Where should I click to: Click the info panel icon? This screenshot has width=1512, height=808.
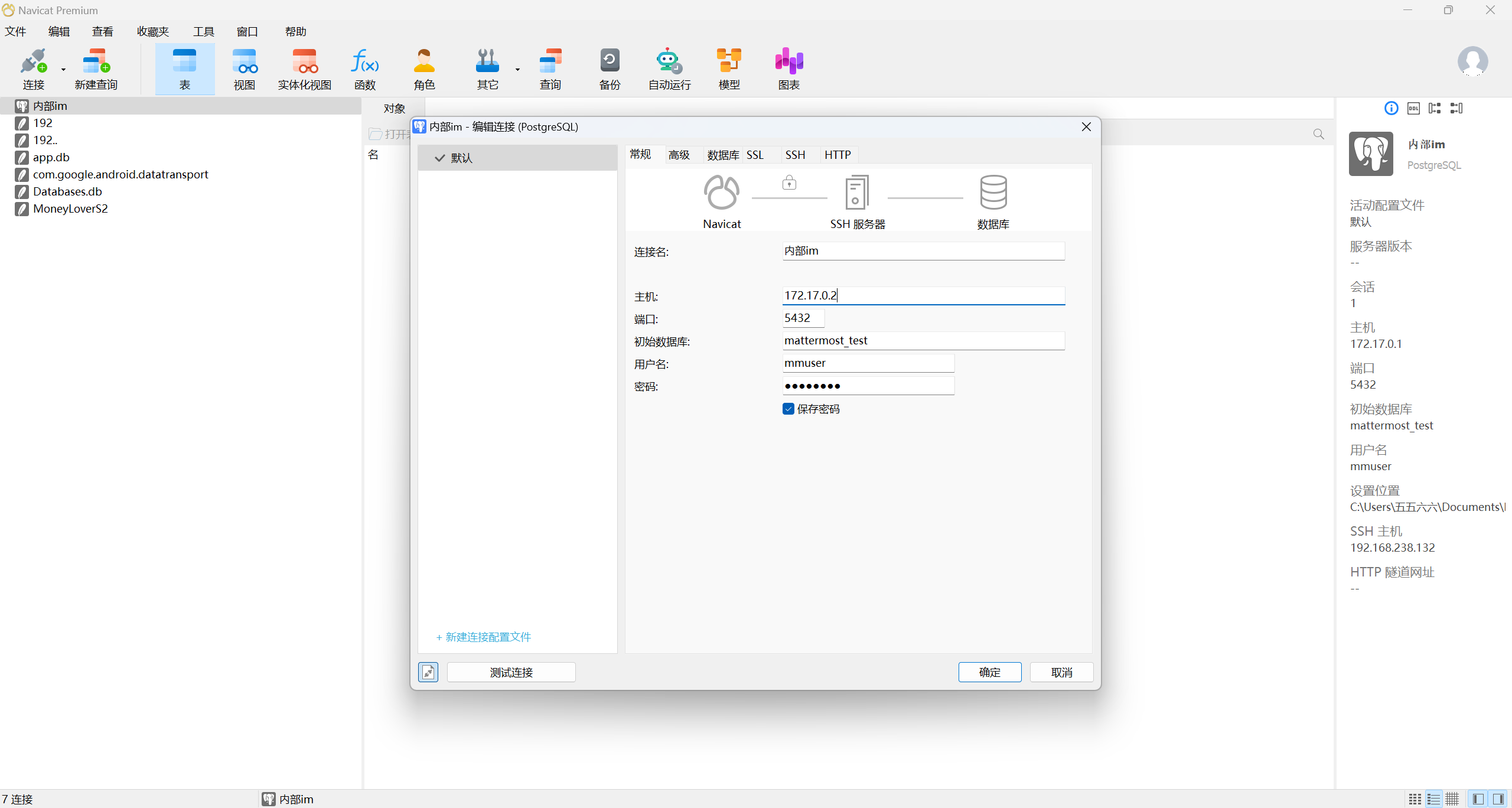[1391, 108]
